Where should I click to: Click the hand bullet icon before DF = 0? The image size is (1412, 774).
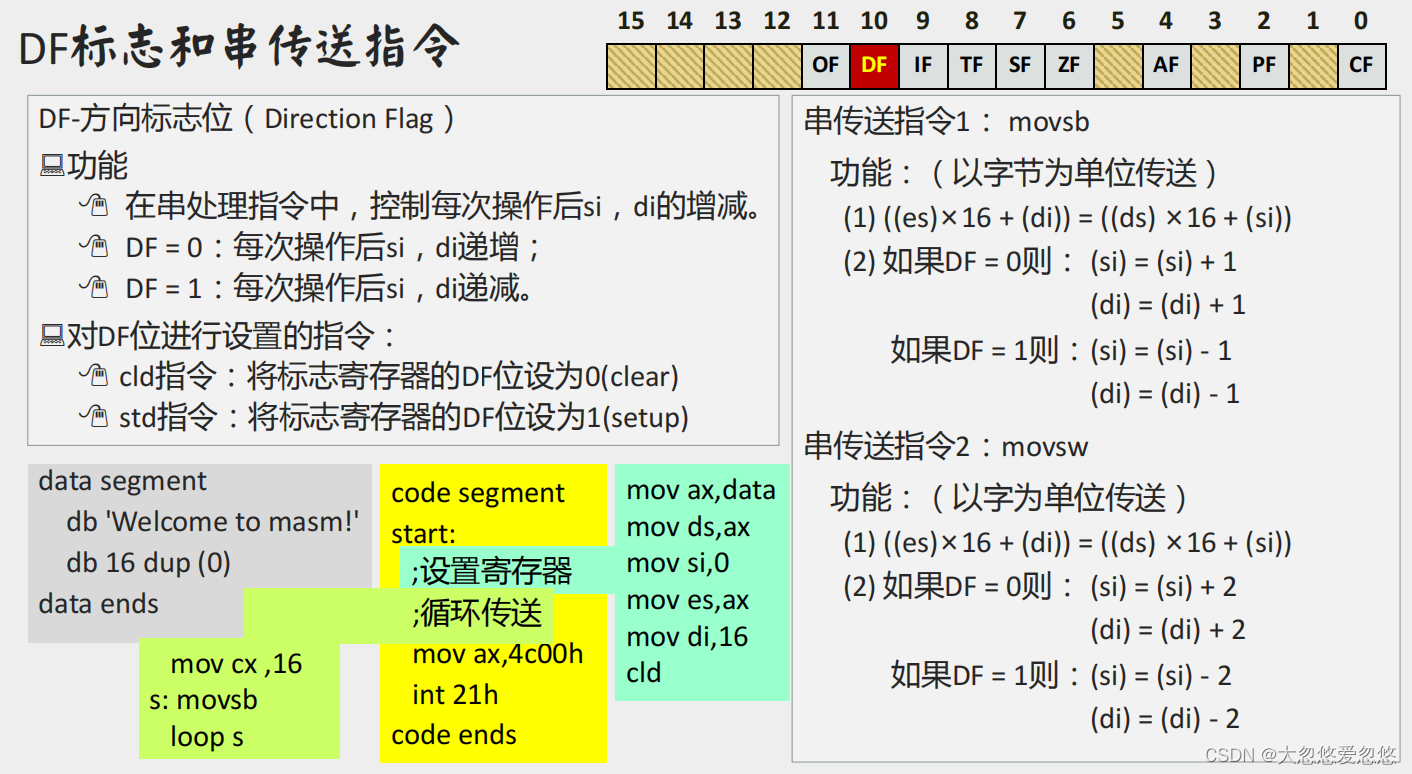point(93,247)
